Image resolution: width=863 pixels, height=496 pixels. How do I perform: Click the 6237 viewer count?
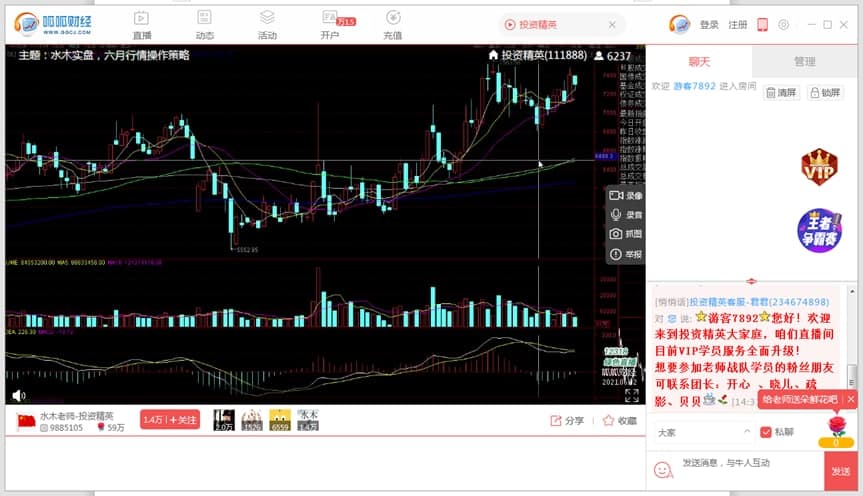pos(613,56)
